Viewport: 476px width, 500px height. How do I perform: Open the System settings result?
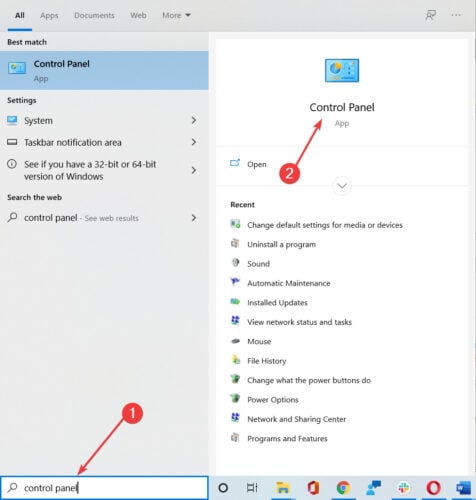(x=104, y=120)
